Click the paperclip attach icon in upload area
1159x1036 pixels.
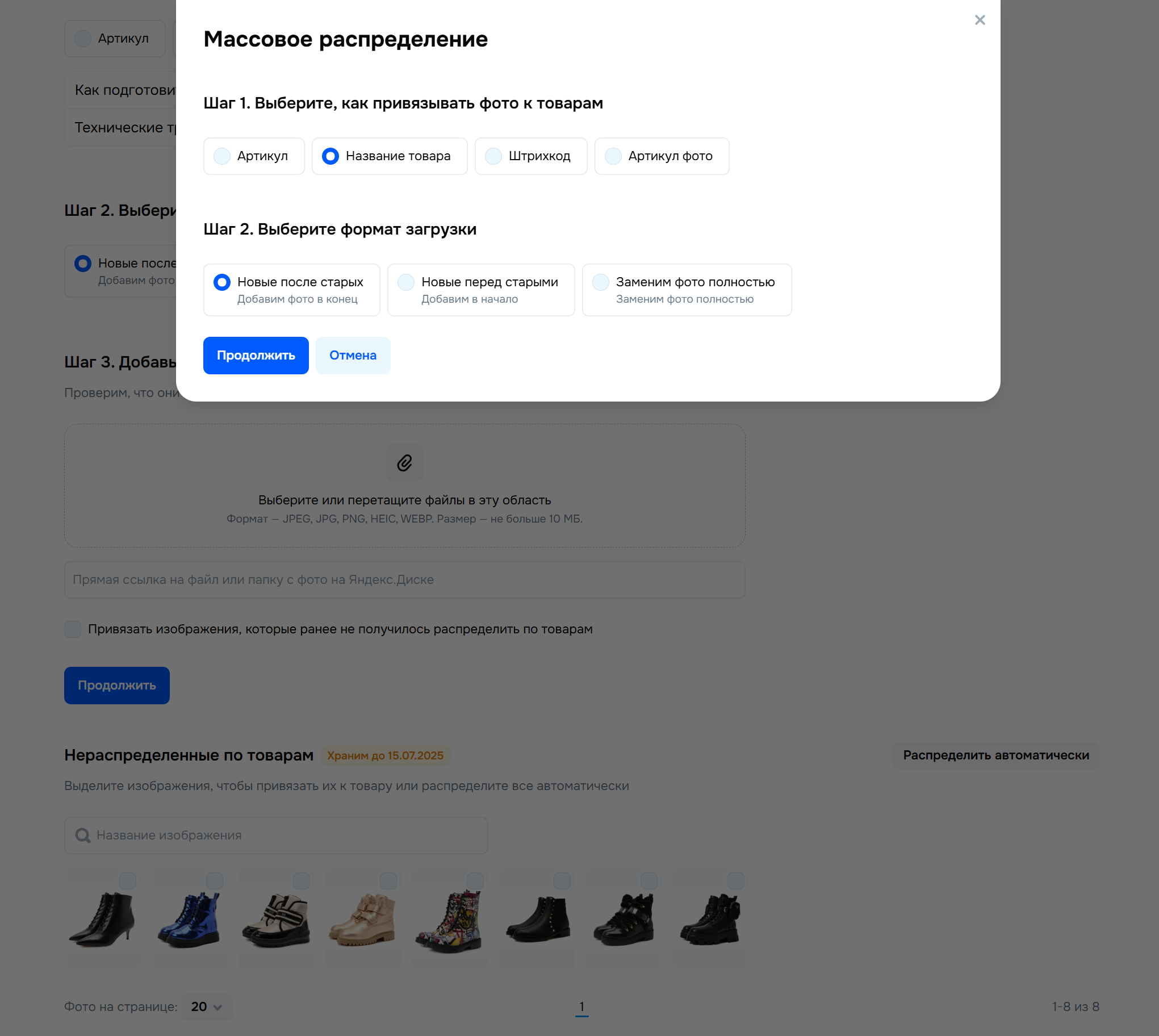(404, 463)
